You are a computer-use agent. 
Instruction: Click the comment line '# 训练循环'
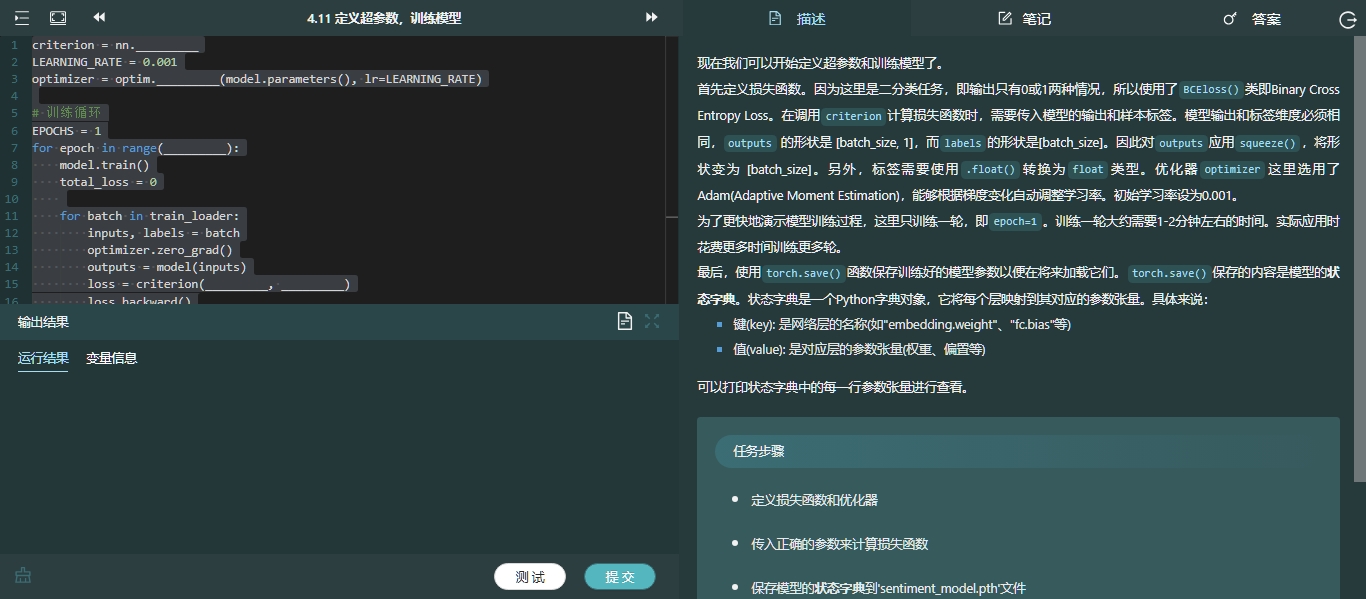point(68,113)
